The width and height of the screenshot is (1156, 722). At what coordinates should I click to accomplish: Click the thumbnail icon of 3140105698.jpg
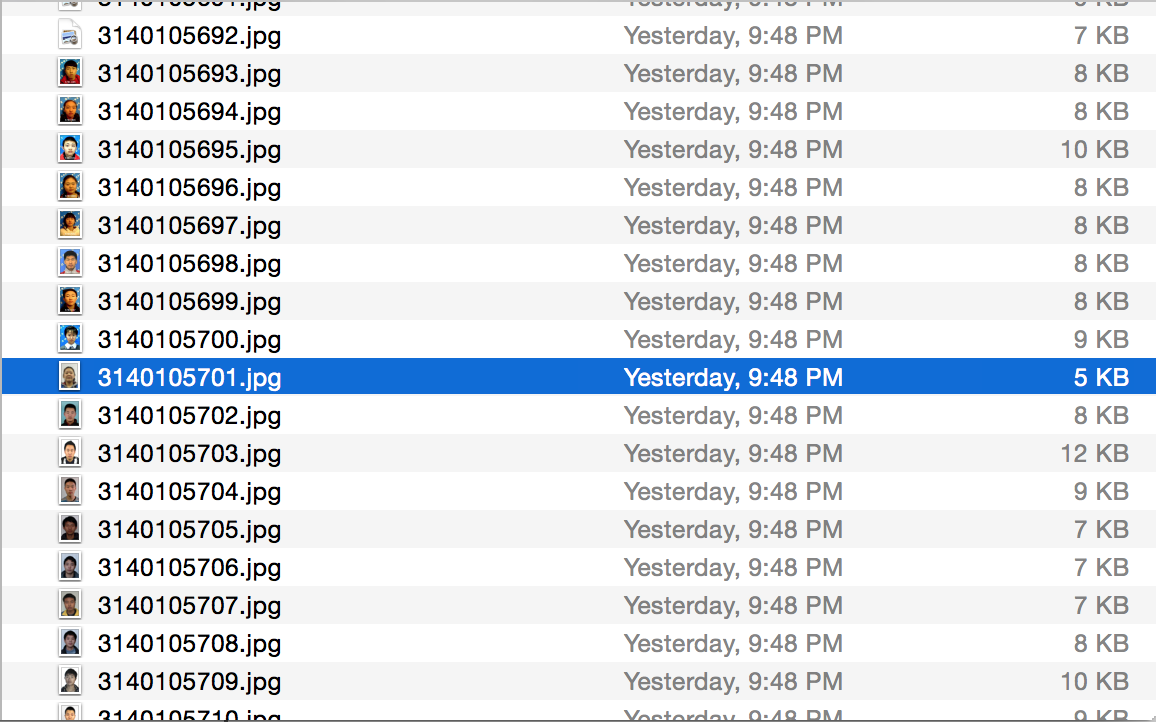click(x=70, y=263)
